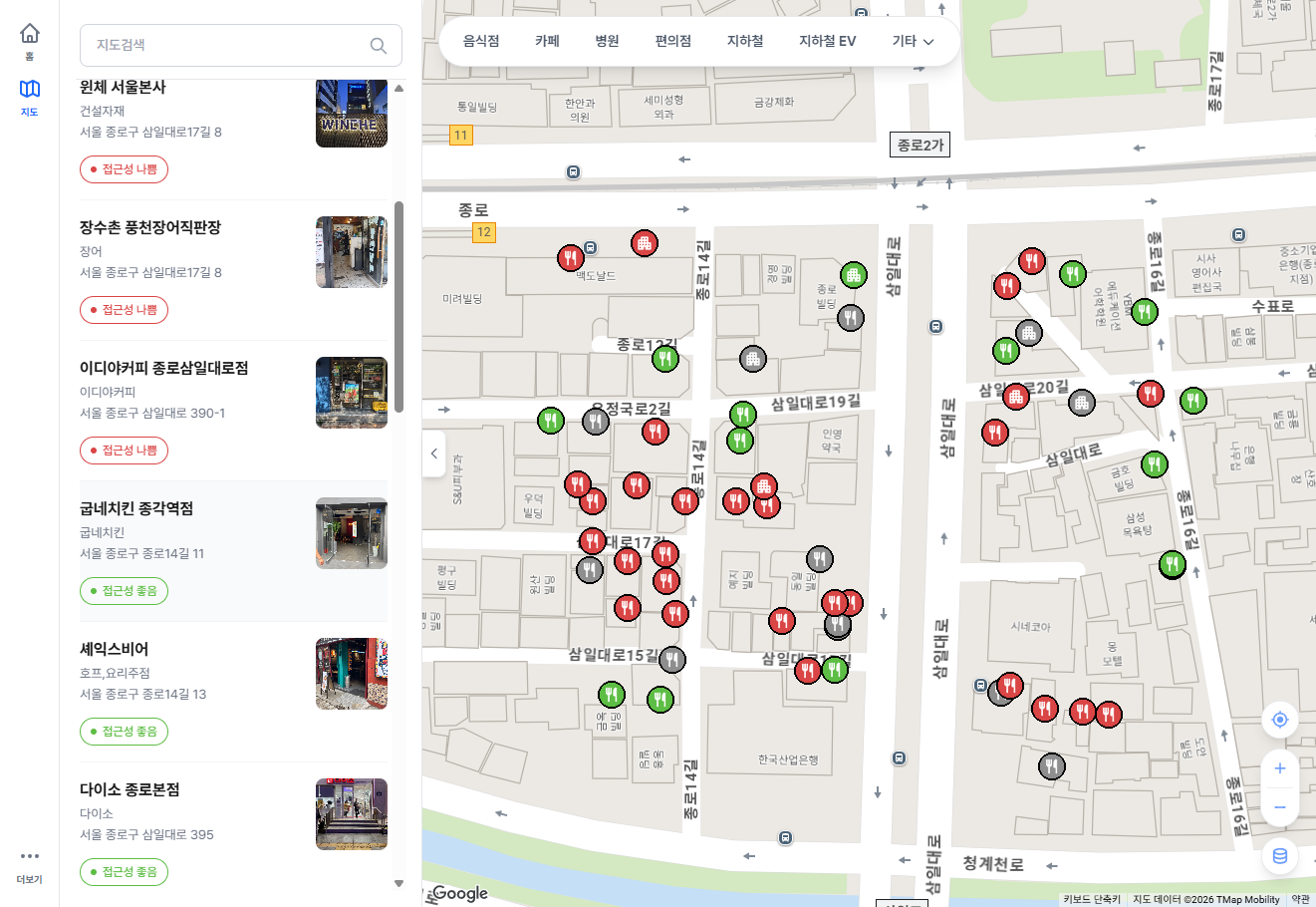
Task: Open 다이소 종로본점 list entry
Action: tap(234, 832)
